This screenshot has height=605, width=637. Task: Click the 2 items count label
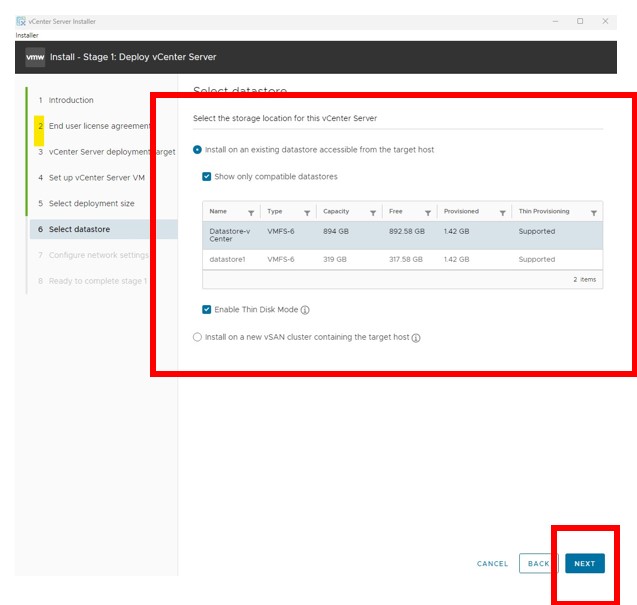pos(585,280)
